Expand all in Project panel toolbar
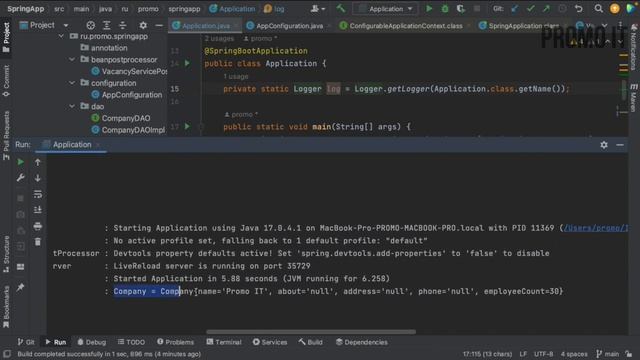This screenshot has width=640, height=360. 107,25
